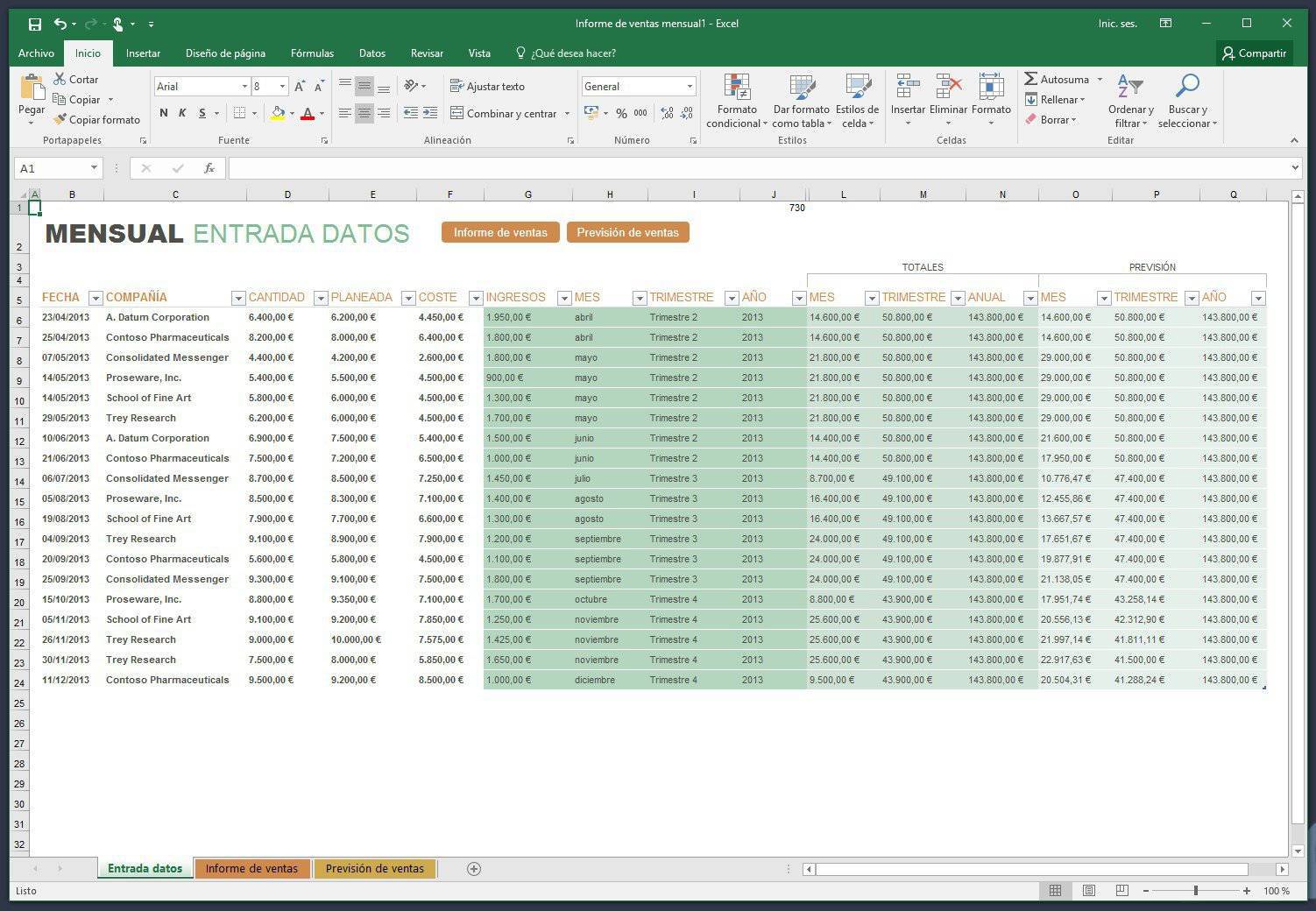This screenshot has width=1316, height=911.
Task: Open COMPAÑÍA column filter dropdown
Action: (x=237, y=298)
